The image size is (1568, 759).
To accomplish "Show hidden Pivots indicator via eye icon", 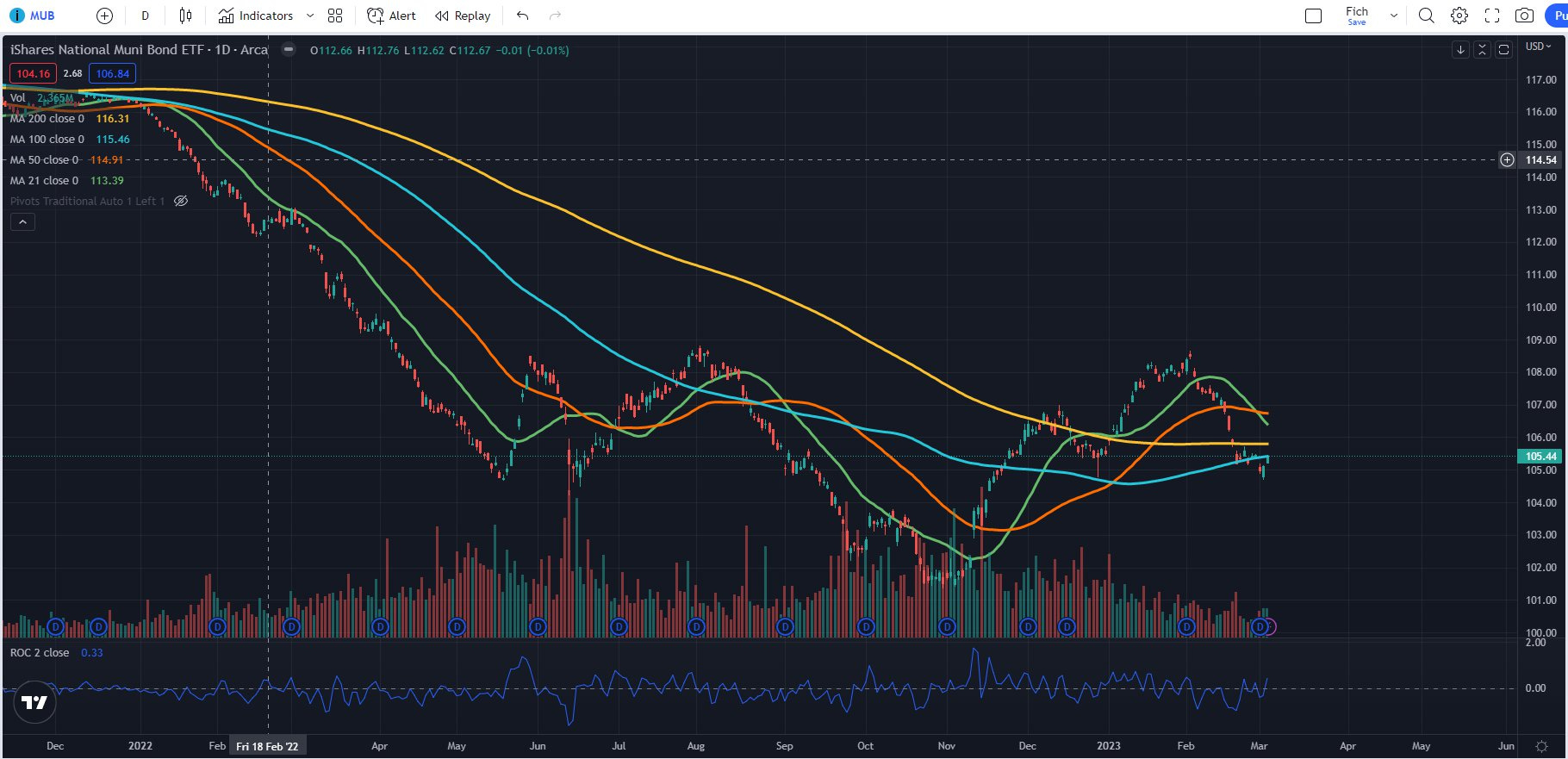I will 181,202.
